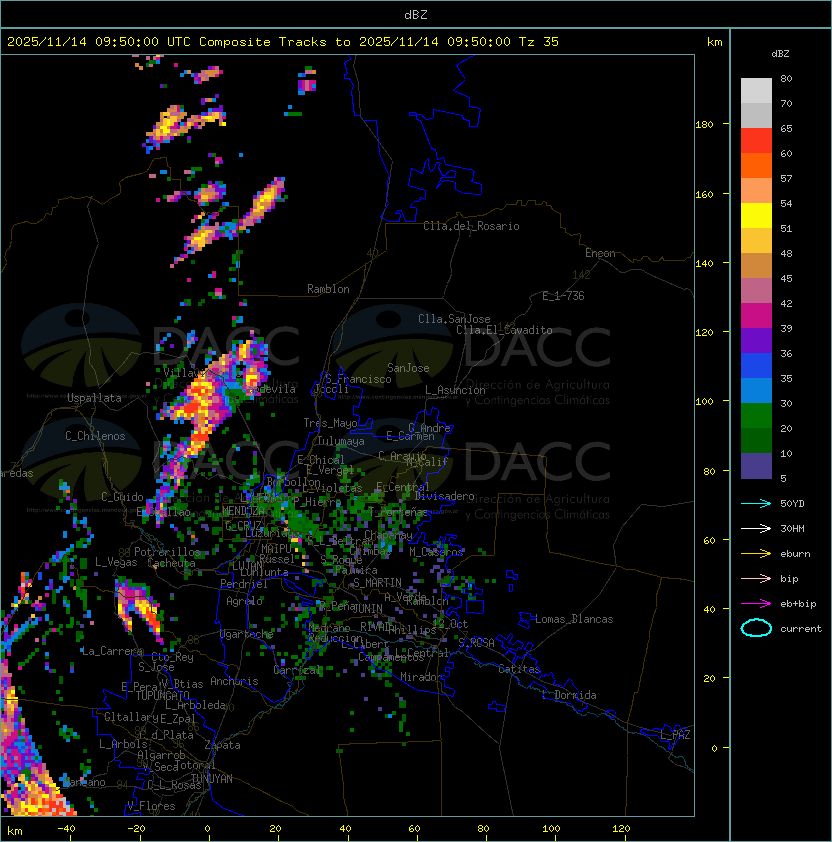Click the 'Uspallata' place label on map
This screenshot has height=842, width=832.
pyautogui.click(x=94, y=398)
